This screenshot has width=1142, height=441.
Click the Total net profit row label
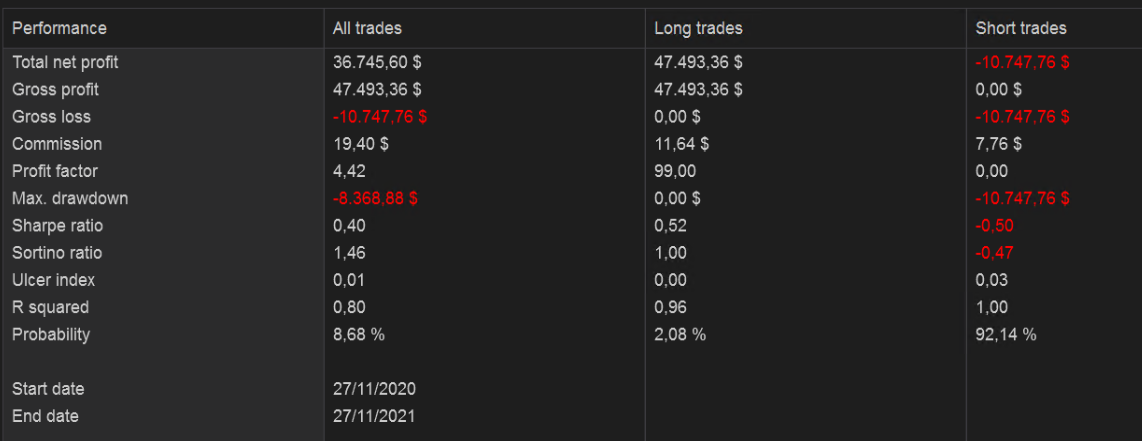point(65,62)
